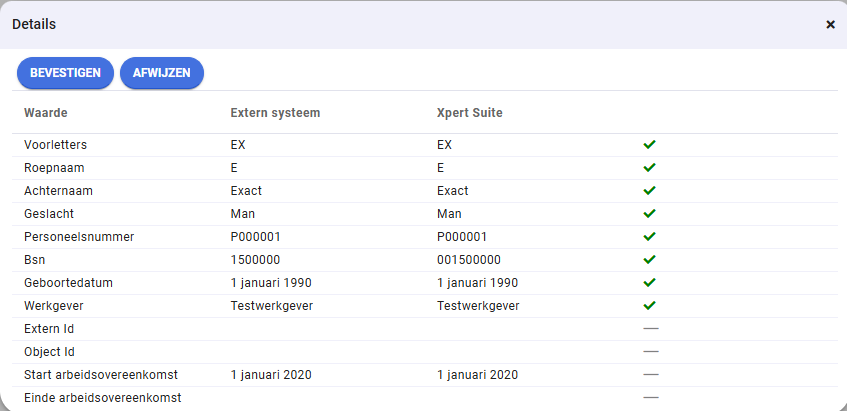The width and height of the screenshot is (847, 411).
Task: Click the green checkmark for Werkgever
Action: [649, 306]
